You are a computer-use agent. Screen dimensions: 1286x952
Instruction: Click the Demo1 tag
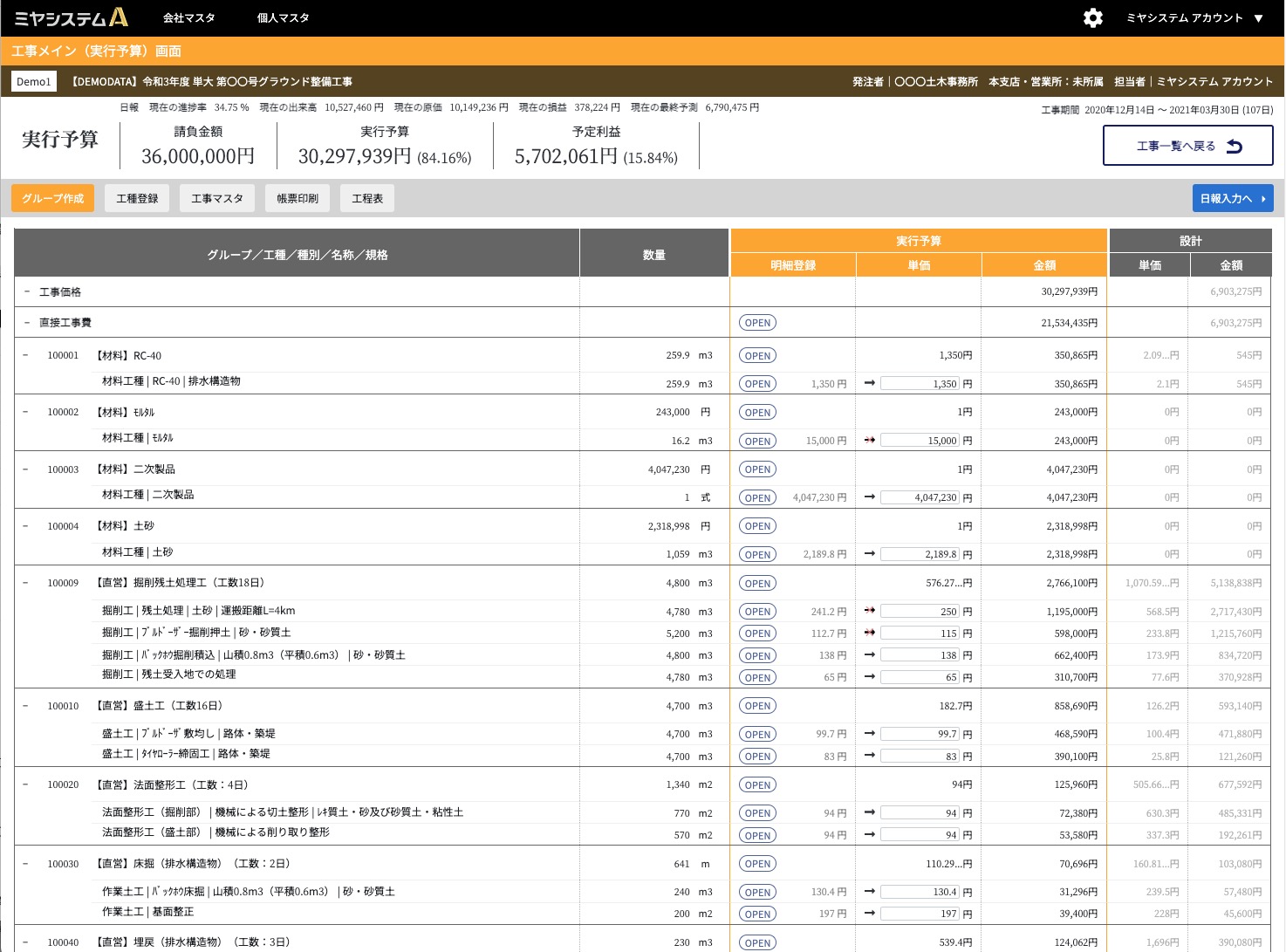click(34, 81)
